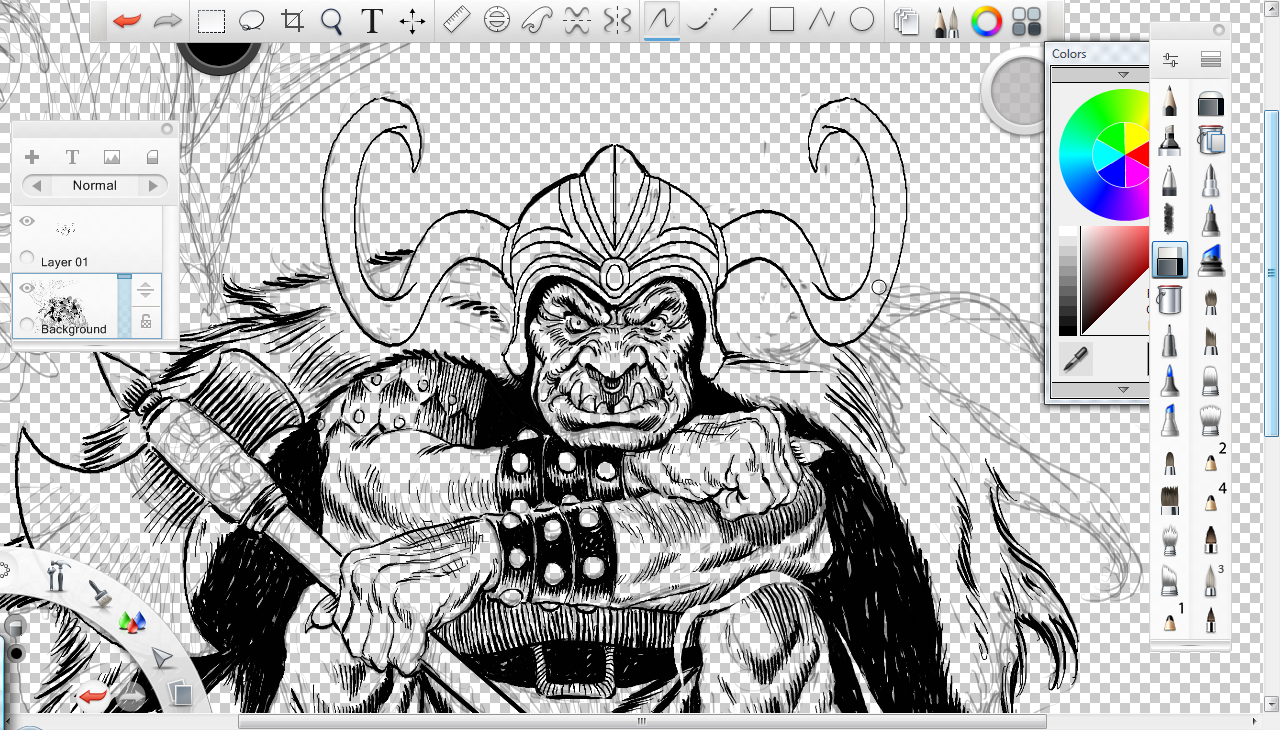The width and height of the screenshot is (1280, 730).
Task: Toggle transparency lock on Background layer
Action: [x=146, y=322]
